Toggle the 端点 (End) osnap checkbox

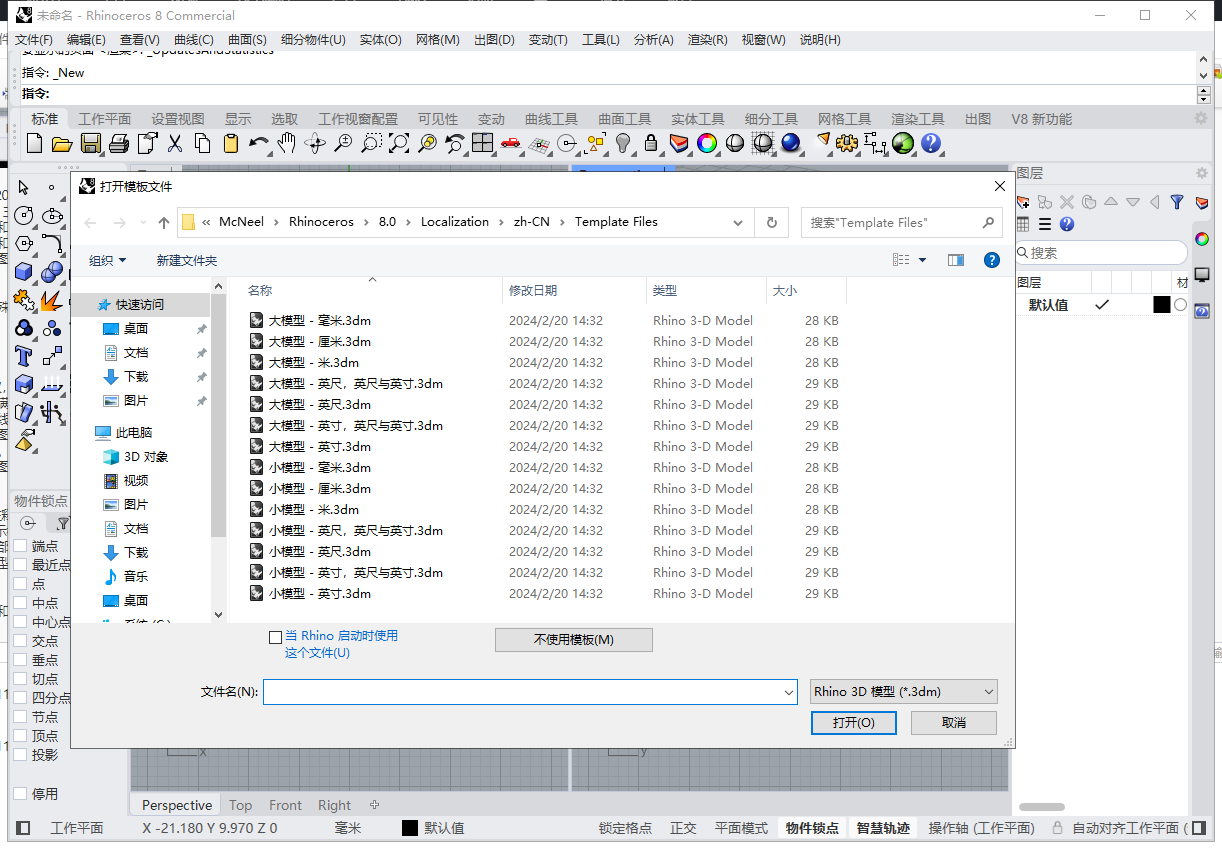click(x=19, y=546)
